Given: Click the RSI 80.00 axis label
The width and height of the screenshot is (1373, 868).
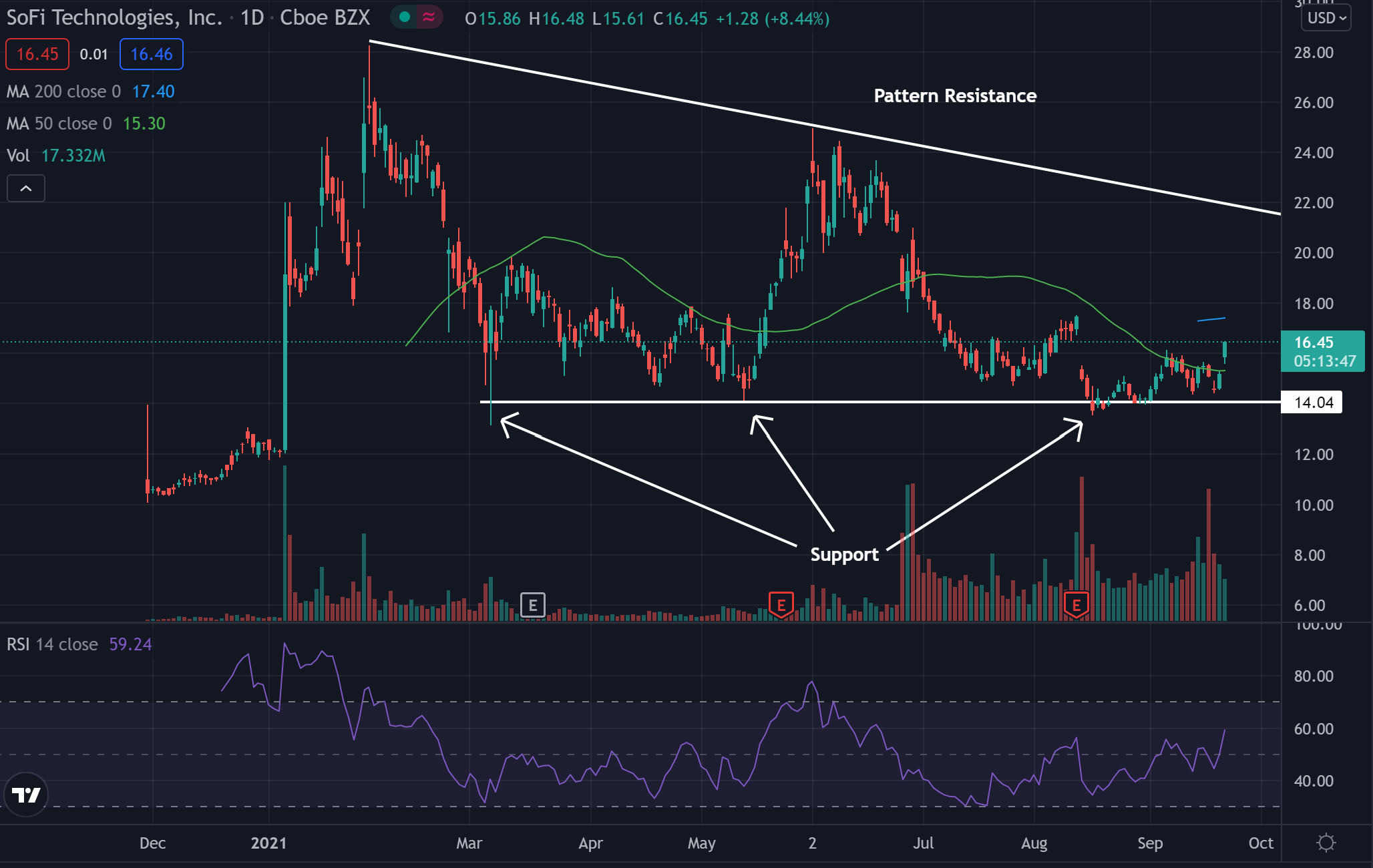Looking at the screenshot, I should click(x=1314, y=676).
